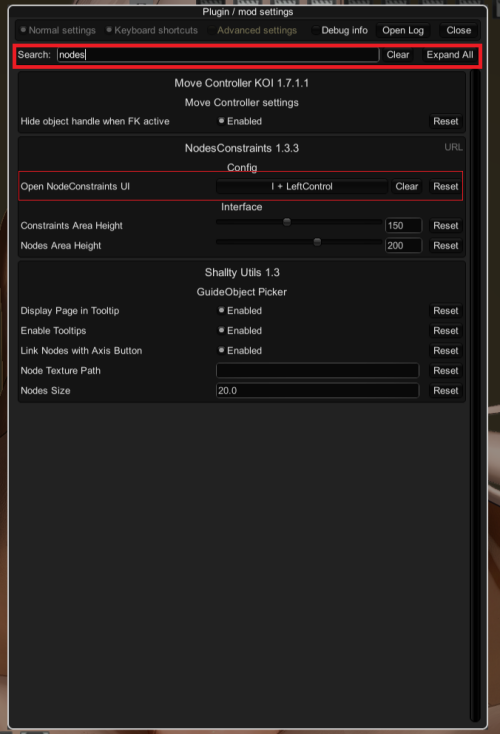The width and height of the screenshot is (500, 734).
Task: Click the Node Texture Path field
Action: click(x=317, y=371)
